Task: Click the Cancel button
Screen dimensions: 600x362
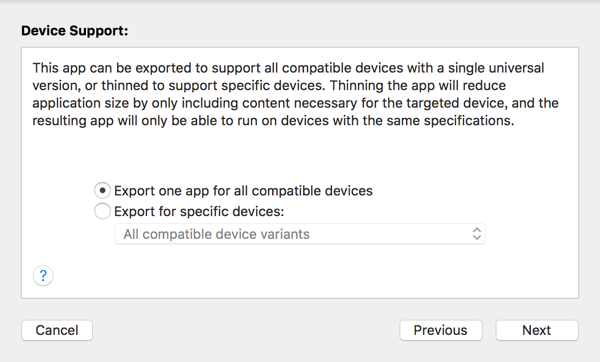Action: [57, 330]
